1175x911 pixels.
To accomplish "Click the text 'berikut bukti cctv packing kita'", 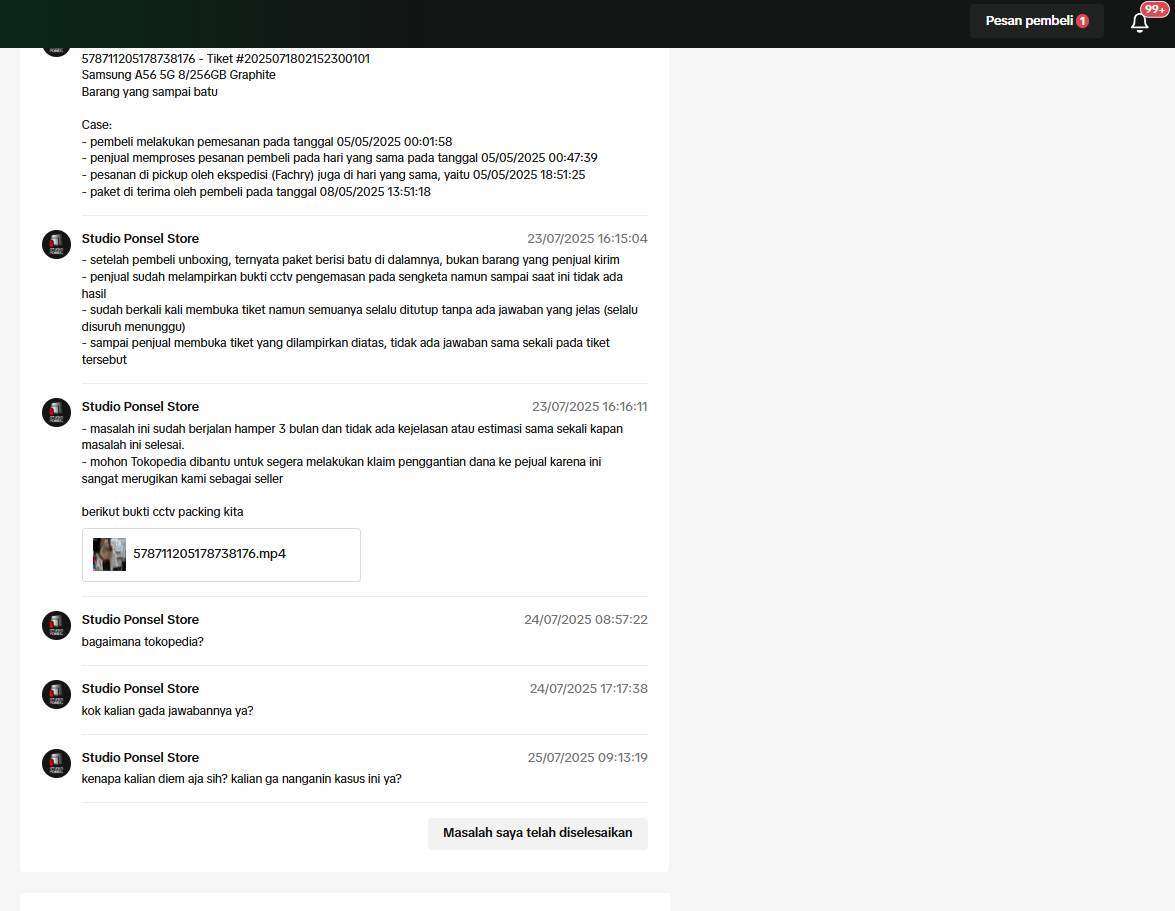I will (163, 512).
